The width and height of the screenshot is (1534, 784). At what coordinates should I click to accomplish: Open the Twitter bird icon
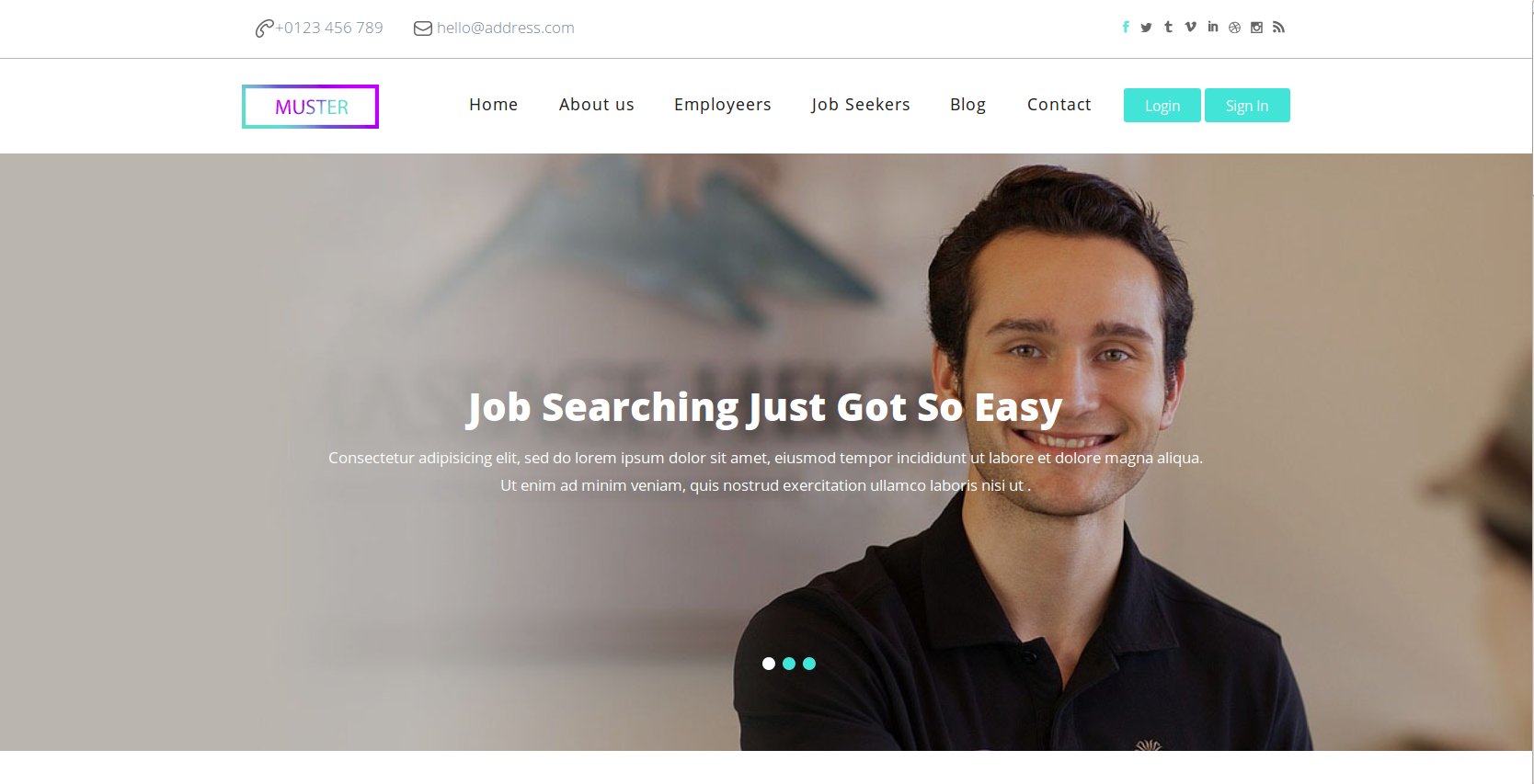click(1146, 28)
